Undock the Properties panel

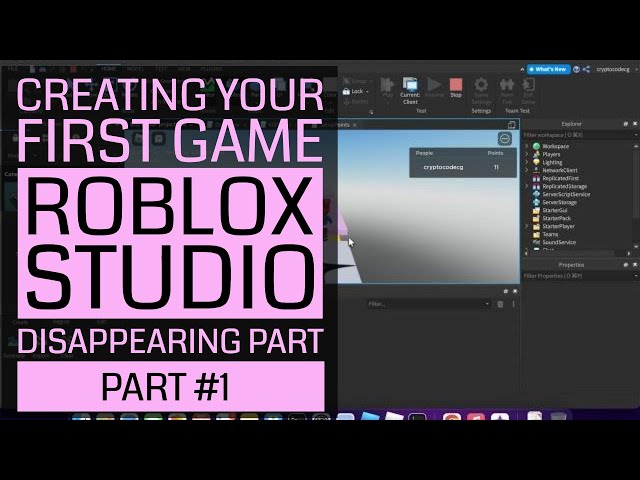pos(625,265)
